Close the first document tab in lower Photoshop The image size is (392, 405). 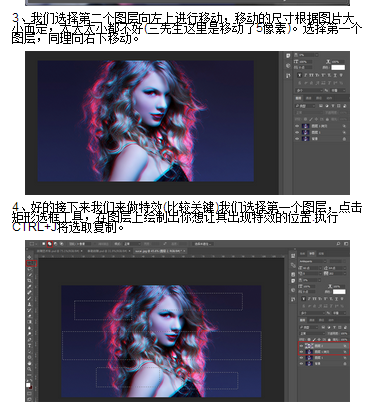pos(81,251)
